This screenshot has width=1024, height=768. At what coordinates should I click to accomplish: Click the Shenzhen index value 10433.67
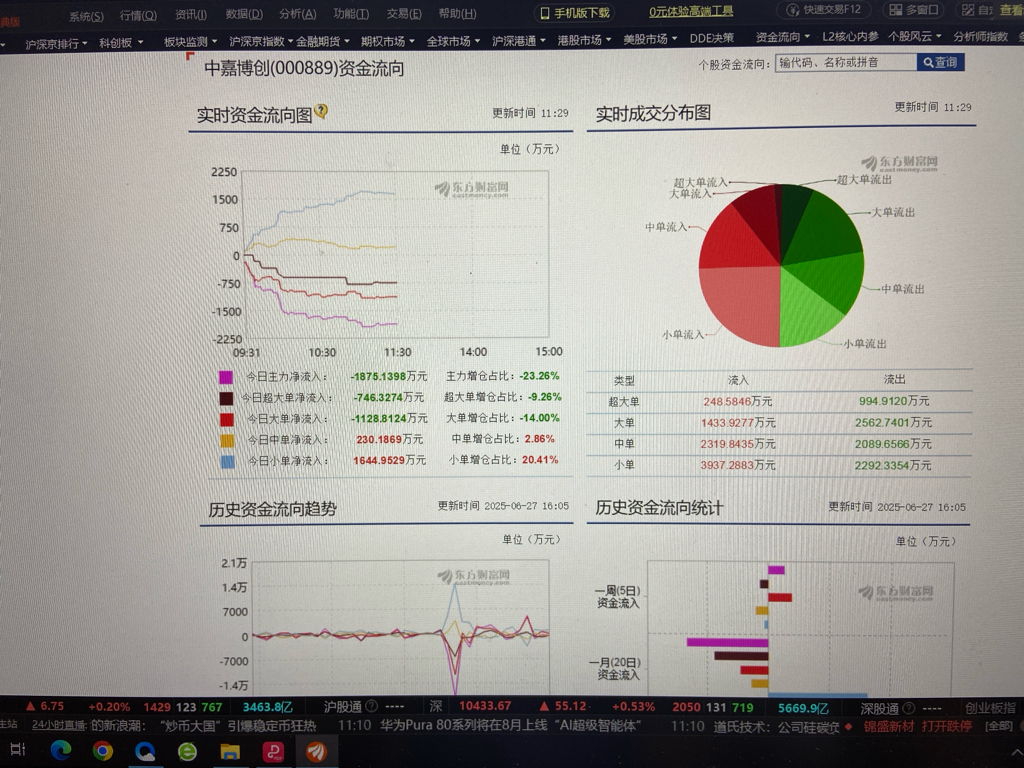click(x=485, y=706)
